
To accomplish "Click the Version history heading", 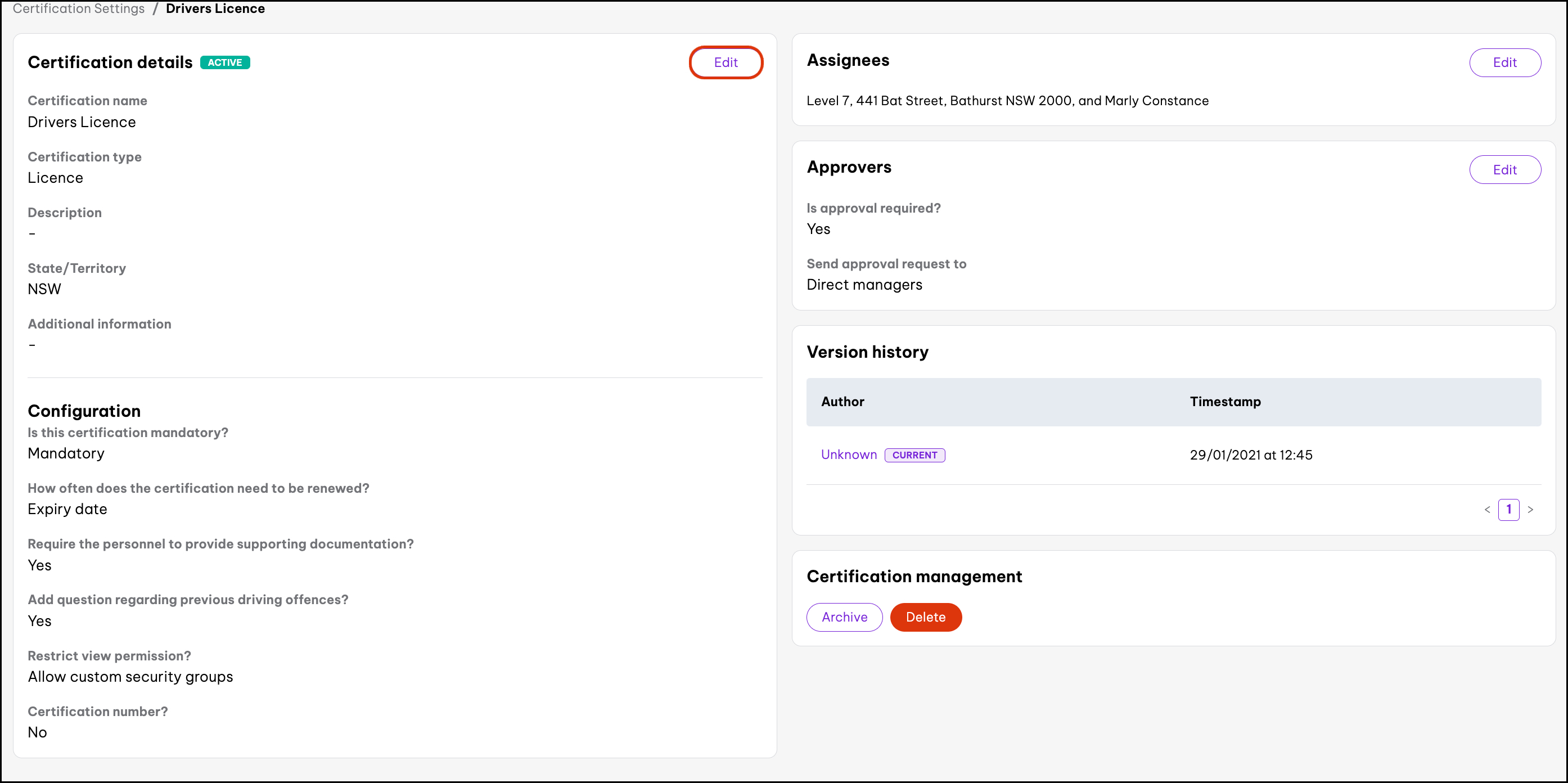I will [867, 352].
